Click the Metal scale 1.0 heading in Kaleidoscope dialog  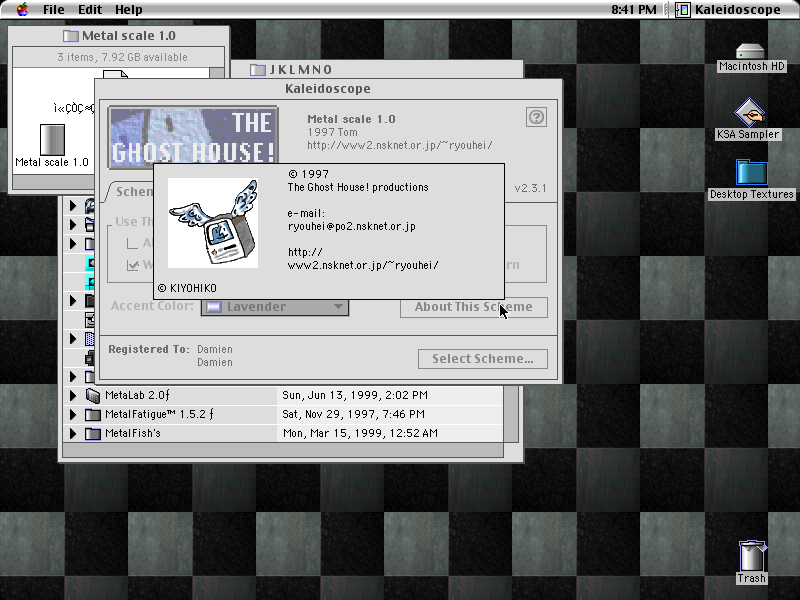[x=351, y=119]
